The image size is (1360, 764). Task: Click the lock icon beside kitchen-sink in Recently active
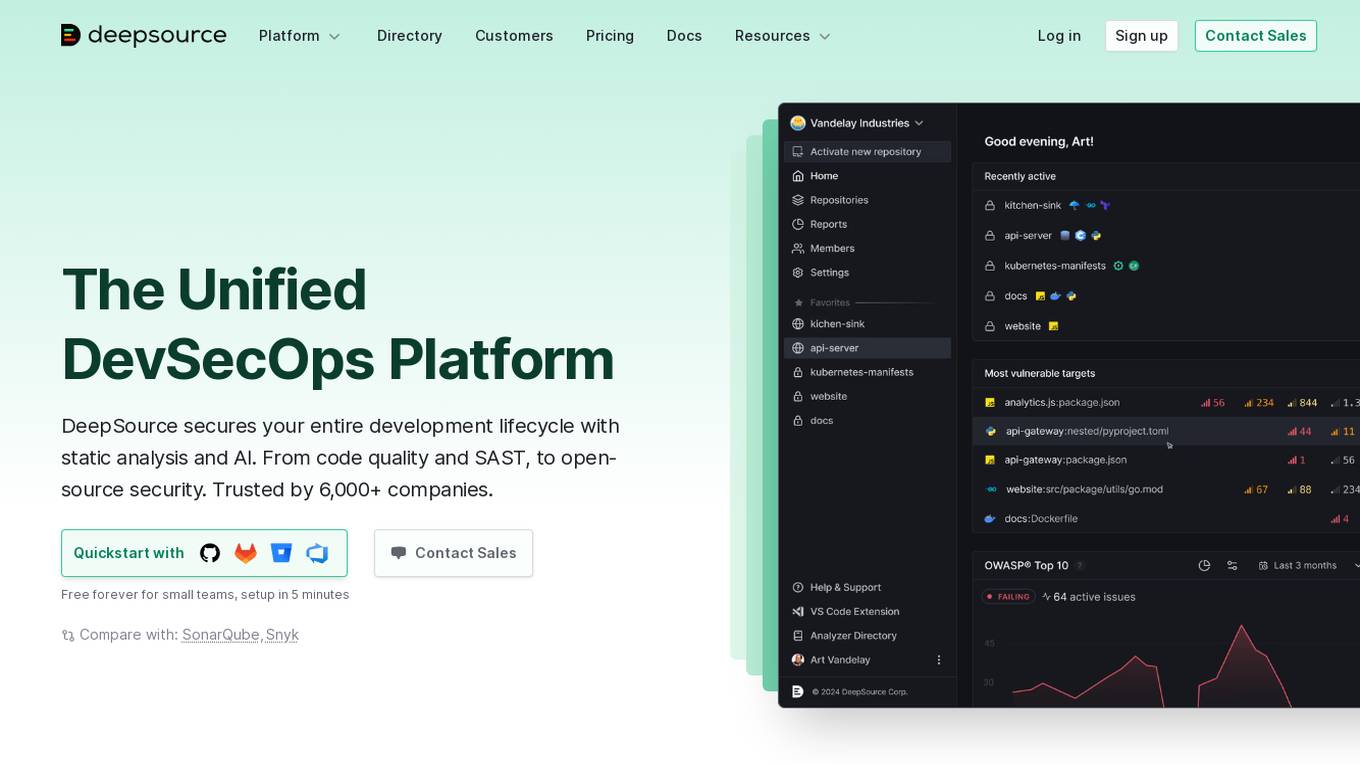coord(990,205)
